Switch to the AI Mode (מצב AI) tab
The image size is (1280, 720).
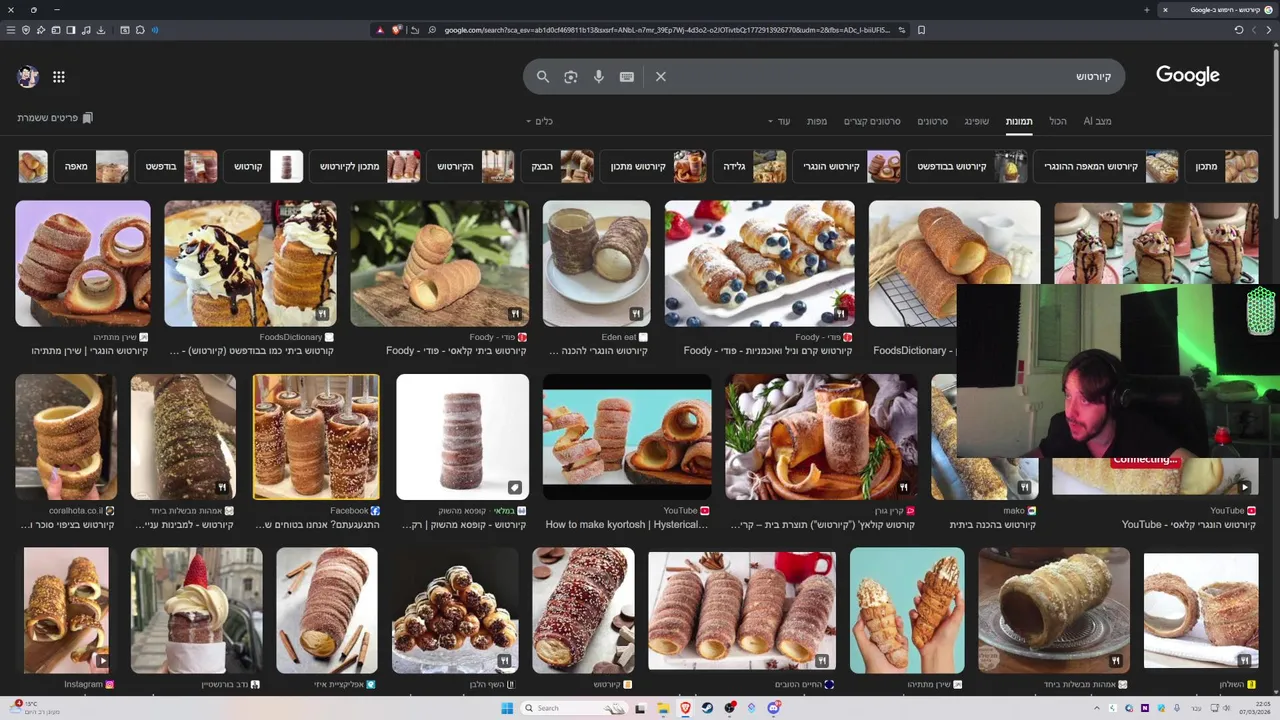(1097, 121)
